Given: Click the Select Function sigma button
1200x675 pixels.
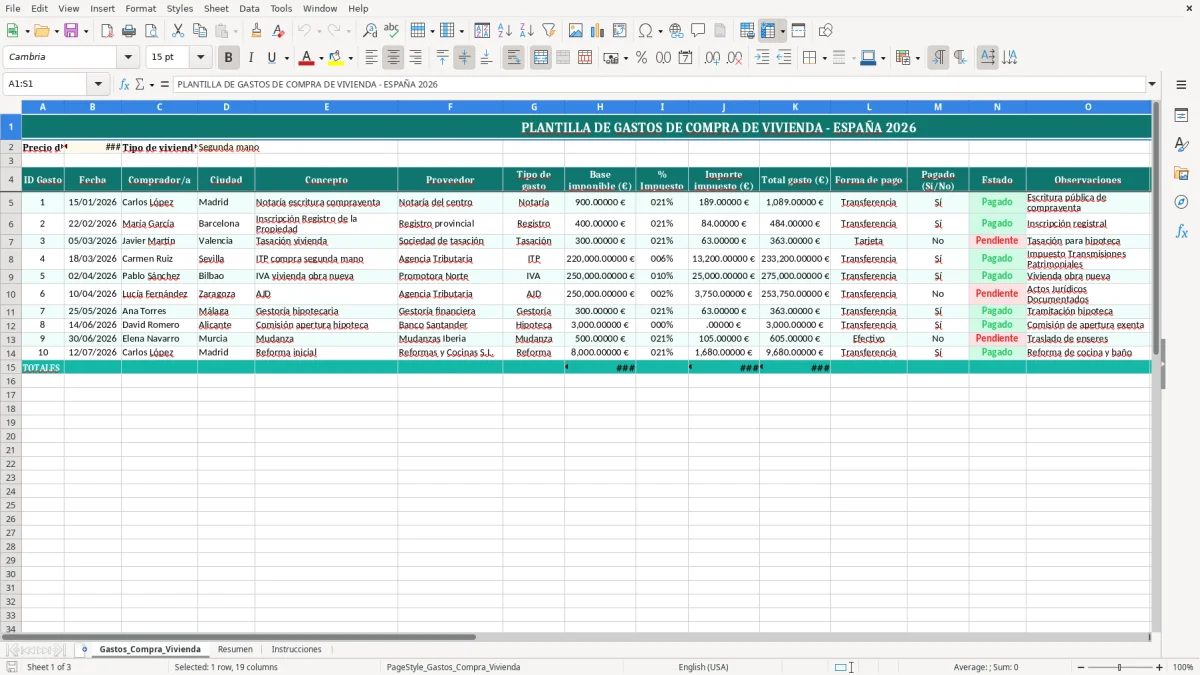Looking at the screenshot, I should (x=139, y=84).
